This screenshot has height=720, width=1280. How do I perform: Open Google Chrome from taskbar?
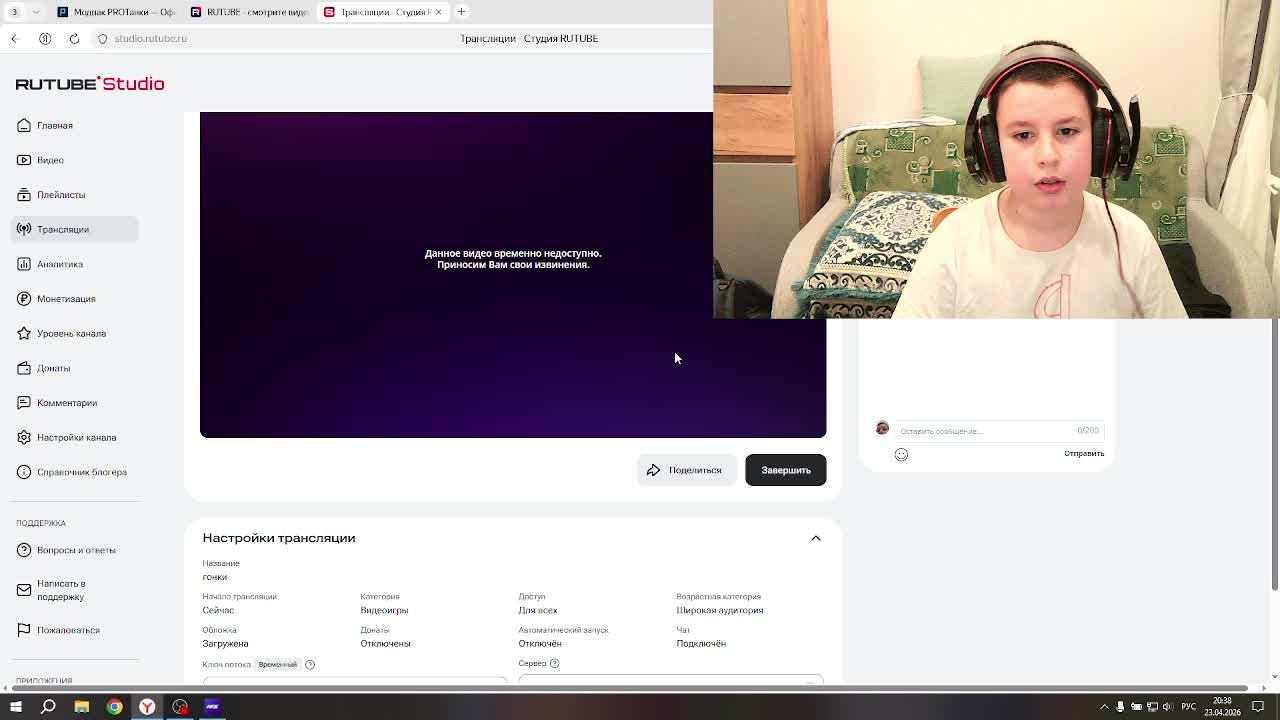point(115,707)
